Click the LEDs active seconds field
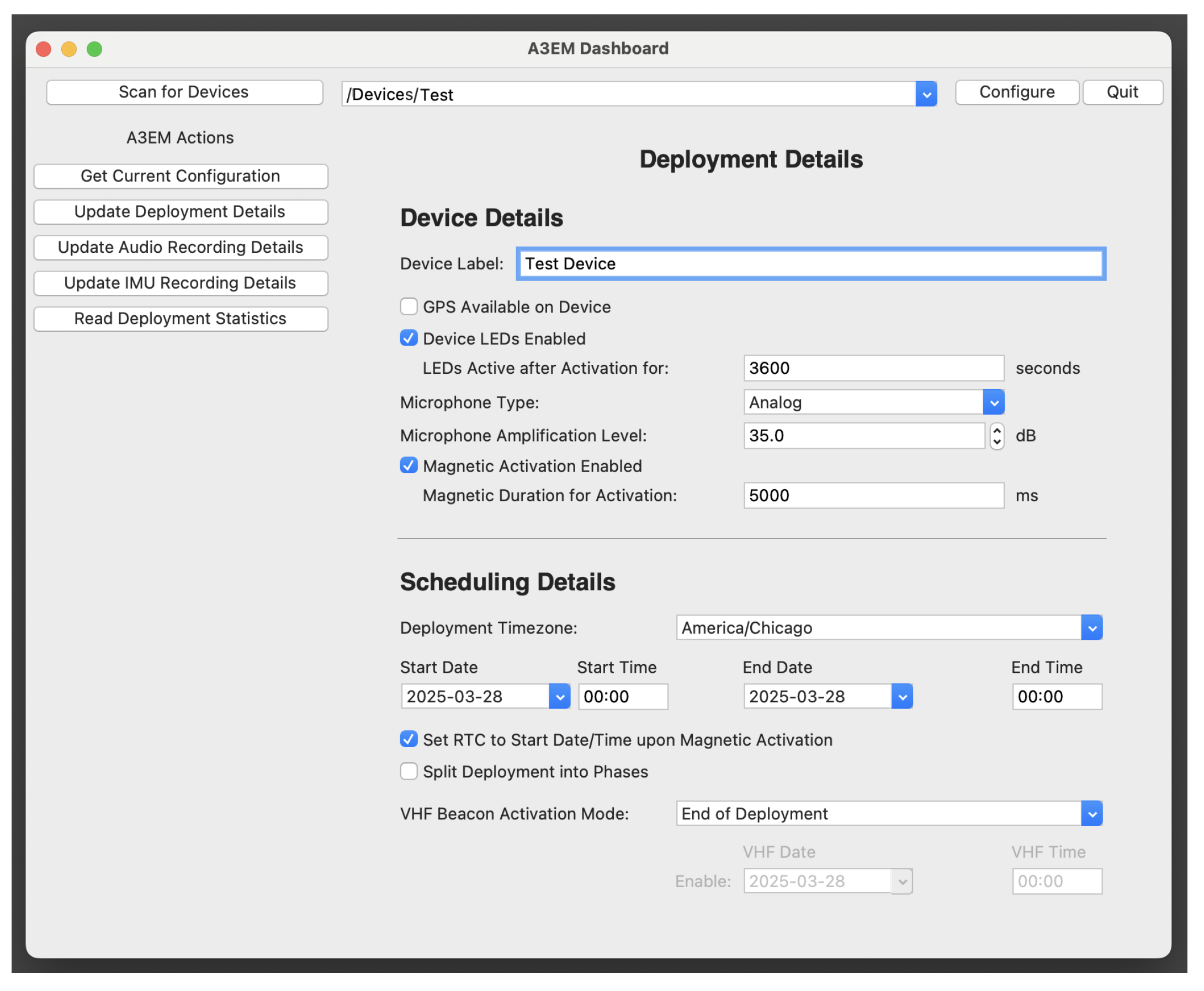The image size is (1204, 991). click(874, 369)
